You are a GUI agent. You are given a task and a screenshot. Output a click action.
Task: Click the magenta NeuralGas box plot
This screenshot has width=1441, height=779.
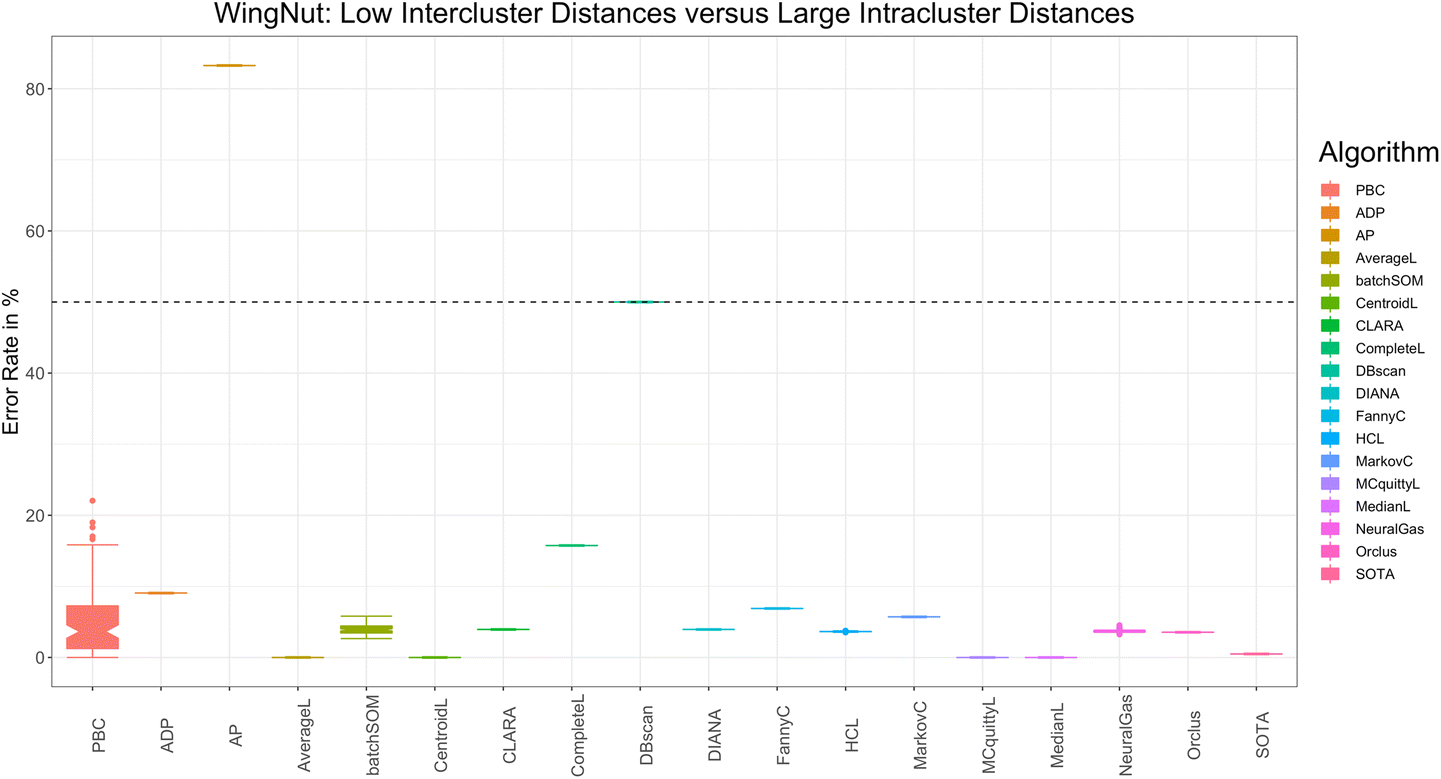(x=1118, y=631)
